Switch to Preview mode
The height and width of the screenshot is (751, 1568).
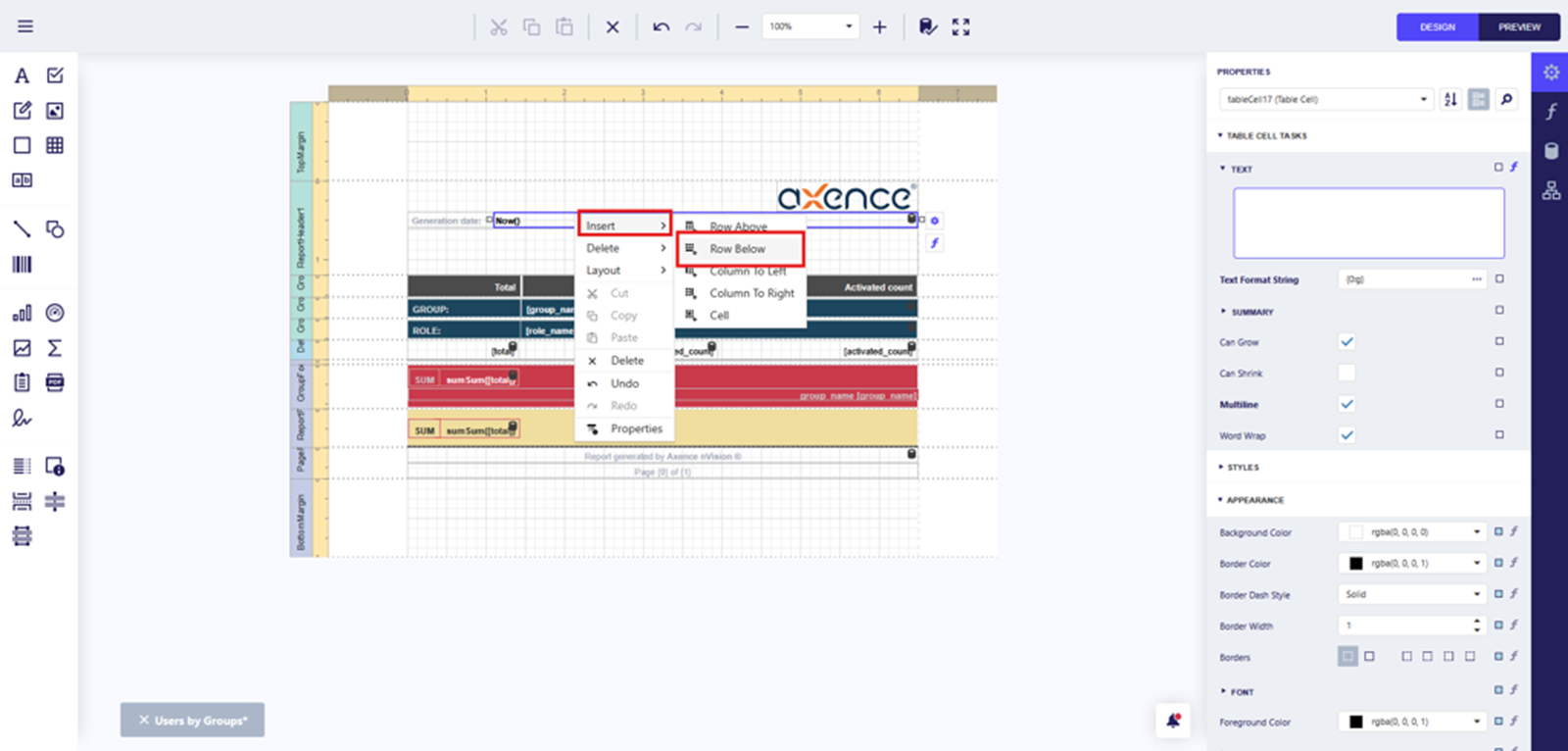click(1518, 27)
